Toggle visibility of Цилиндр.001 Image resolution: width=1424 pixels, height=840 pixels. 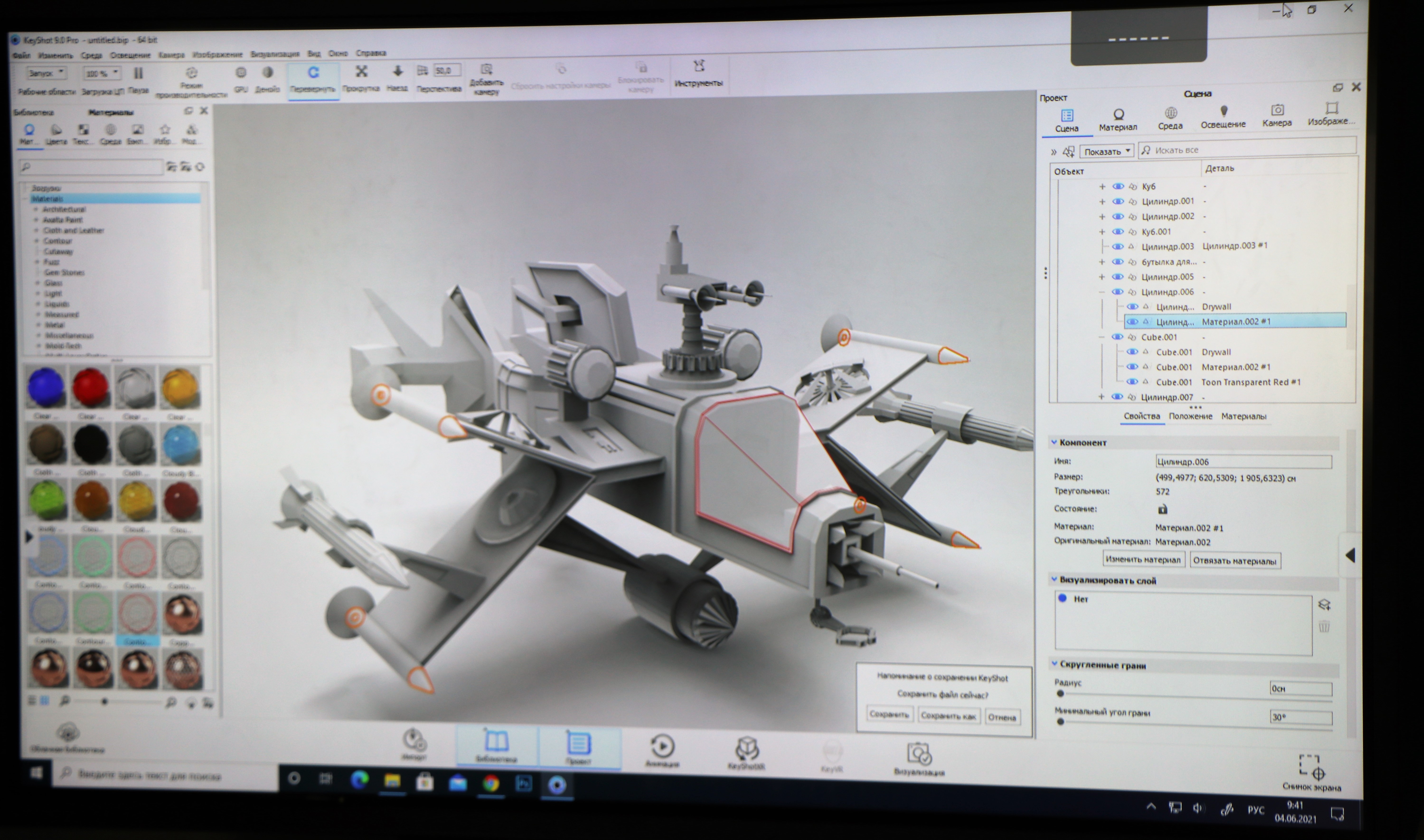pos(1118,201)
